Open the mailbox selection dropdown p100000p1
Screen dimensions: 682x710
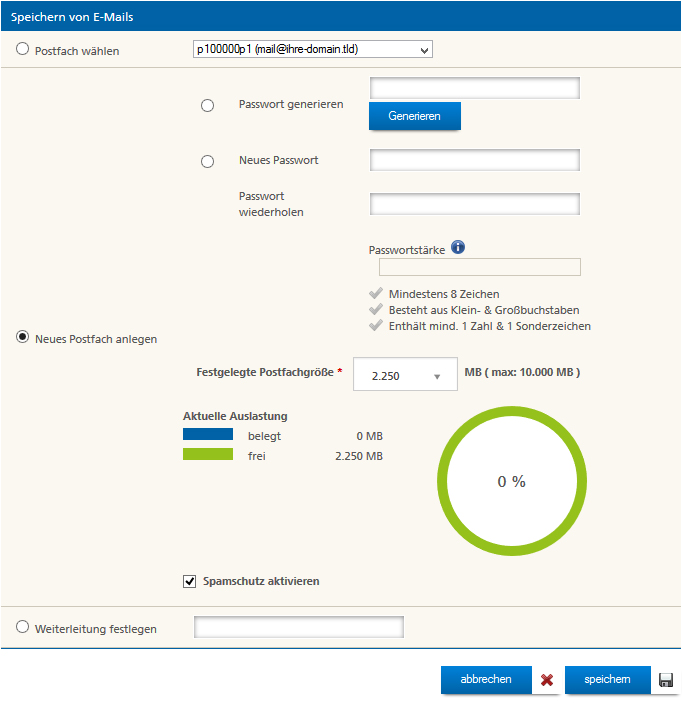pos(313,49)
